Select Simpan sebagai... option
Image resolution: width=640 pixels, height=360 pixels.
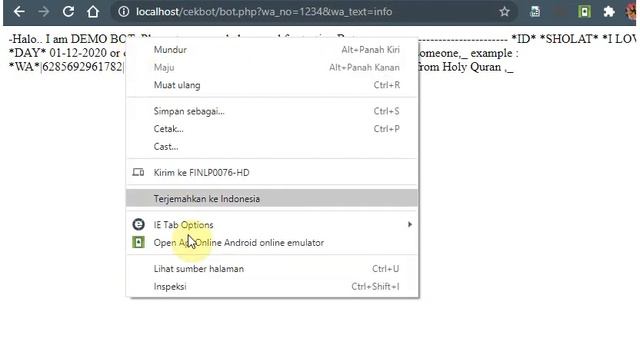click(x=272, y=111)
